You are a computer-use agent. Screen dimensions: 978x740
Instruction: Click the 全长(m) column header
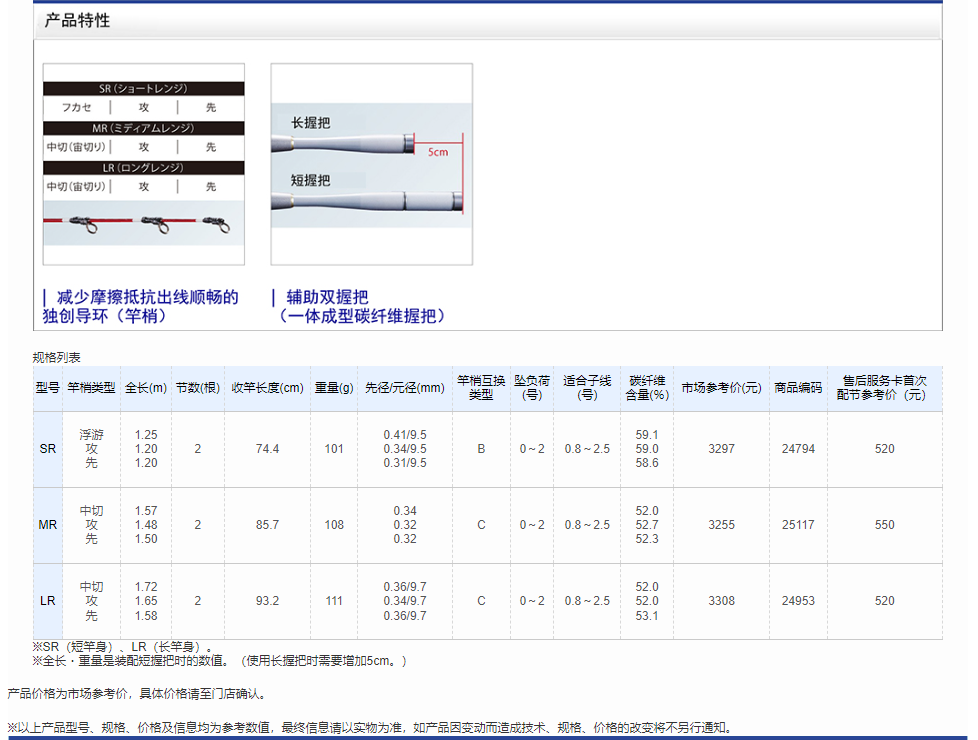pyautogui.click(x=146, y=388)
